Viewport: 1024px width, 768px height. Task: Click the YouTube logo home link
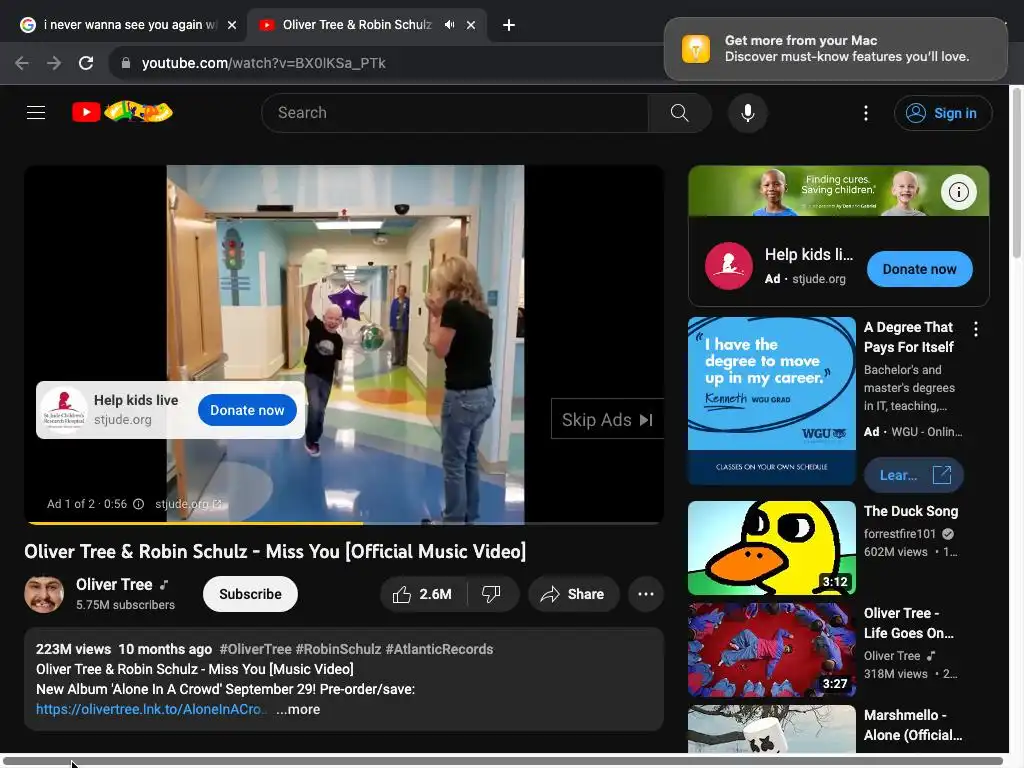coord(122,112)
